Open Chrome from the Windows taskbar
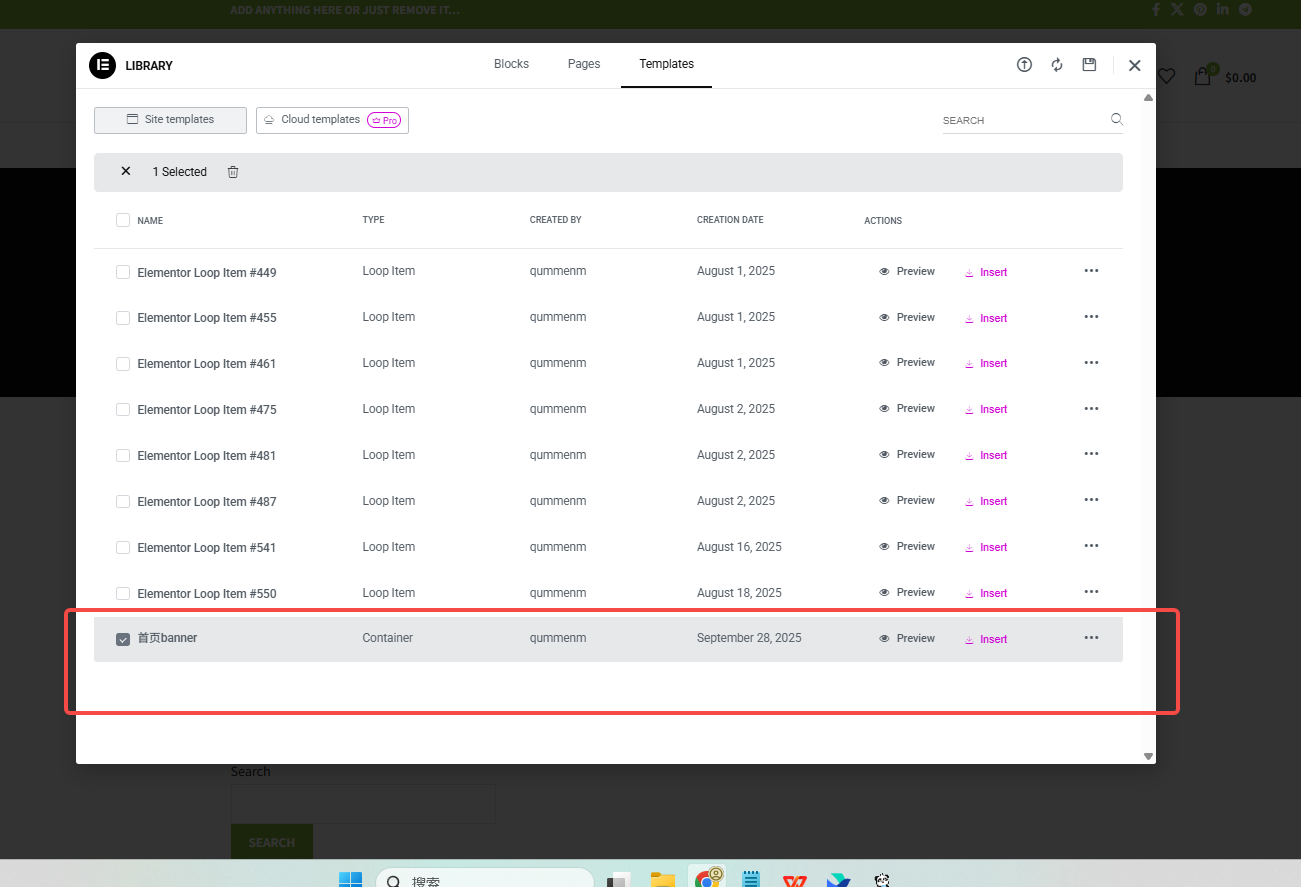Viewport: 1301px width, 887px height. [708, 878]
